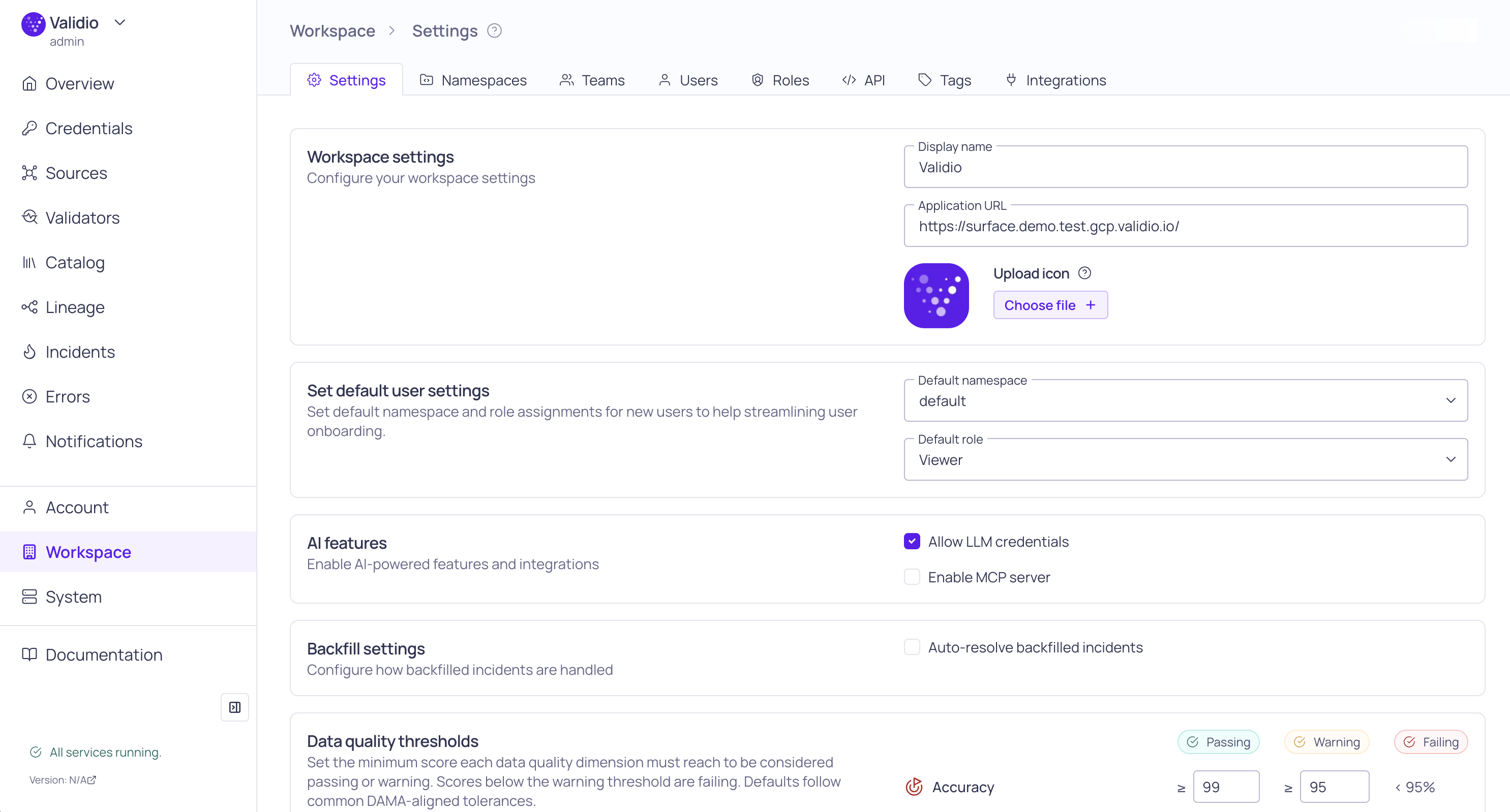This screenshot has width=1510, height=812.
Task: Select Workspace in the sidebar
Action: tap(128, 552)
